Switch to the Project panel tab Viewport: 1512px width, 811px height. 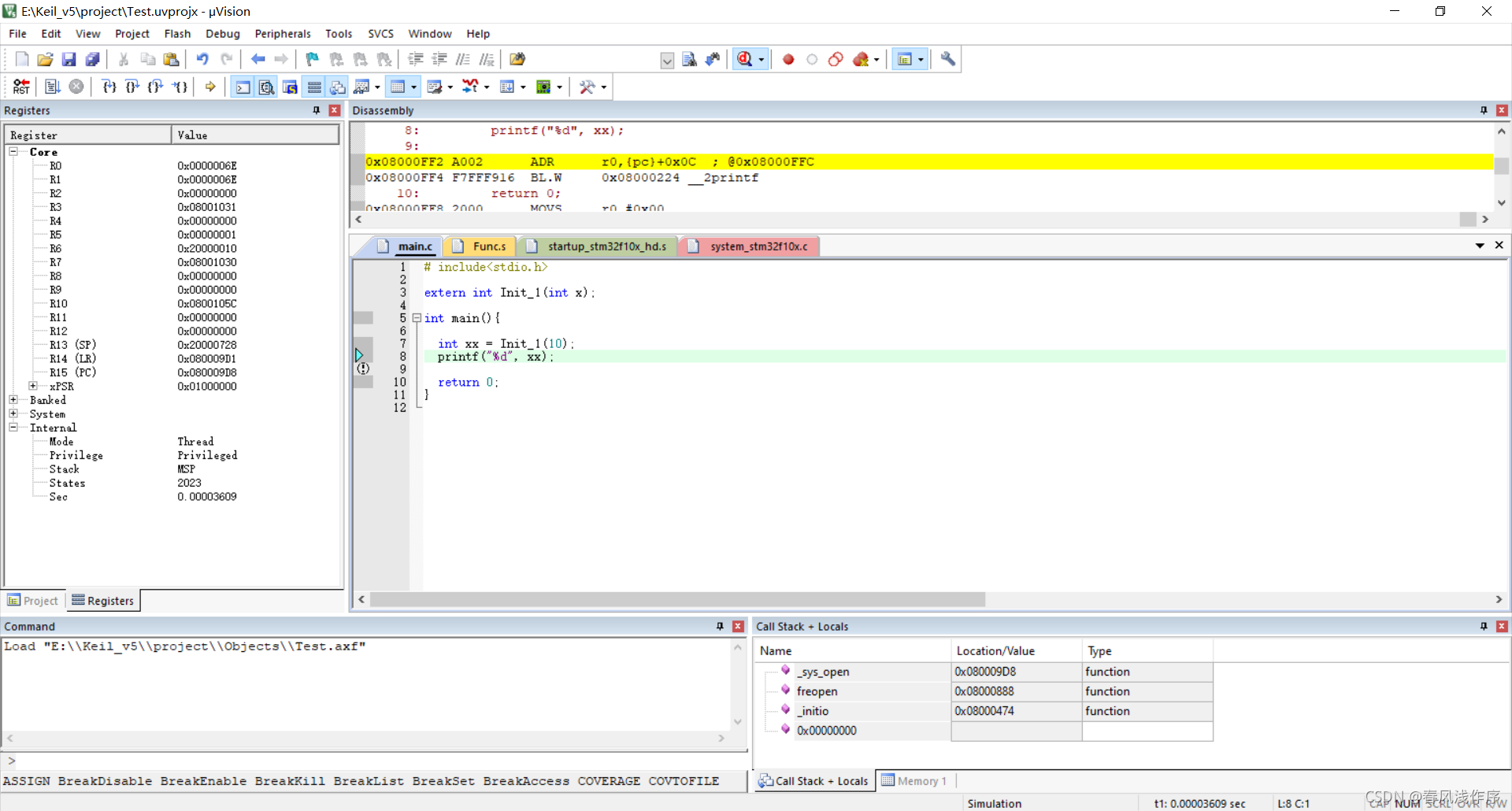point(33,601)
